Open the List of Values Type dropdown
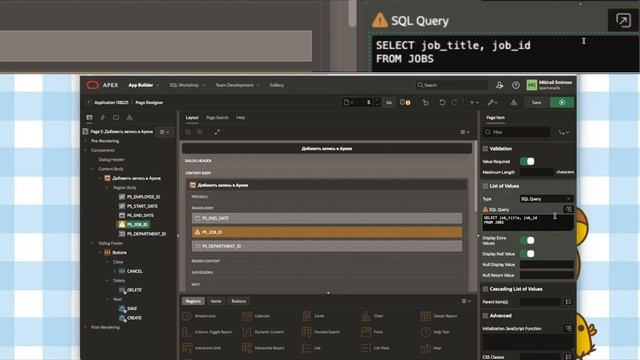The height and width of the screenshot is (360, 640). (x=546, y=199)
